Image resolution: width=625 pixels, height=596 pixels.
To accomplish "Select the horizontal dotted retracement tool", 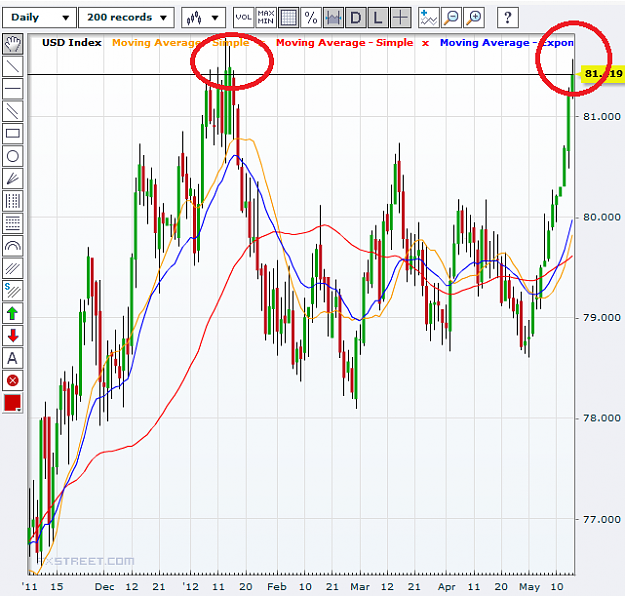I will (12, 223).
